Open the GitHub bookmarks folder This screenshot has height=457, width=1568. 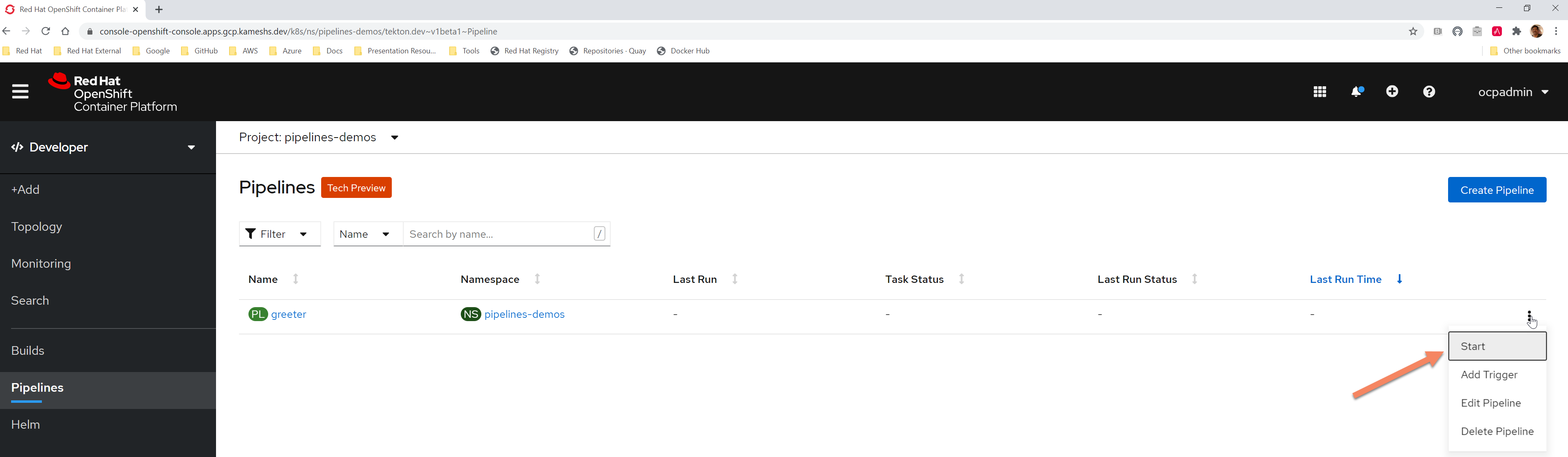199,51
